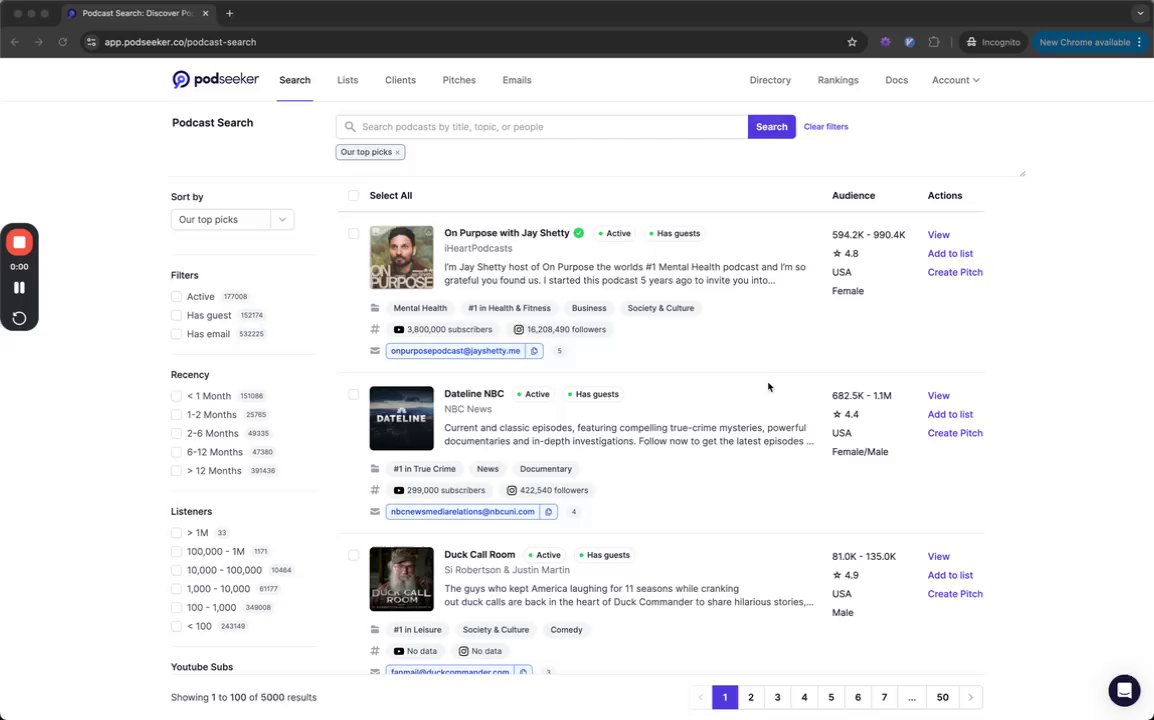This screenshot has width=1154, height=720.
Task: Click Clear filters link
Action: click(x=826, y=127)
